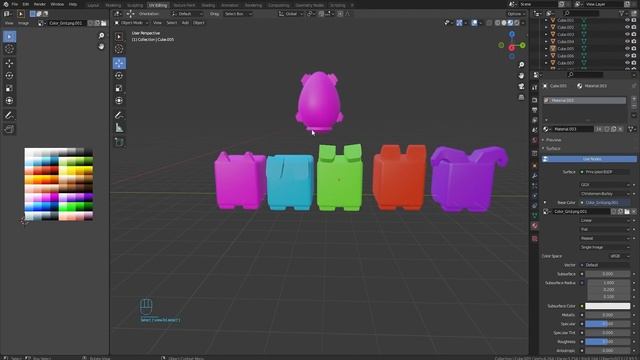Viewport: 640px width, 360px height.
Task: Open the Options dropdown in viewport header
Action: coord(516,14)
